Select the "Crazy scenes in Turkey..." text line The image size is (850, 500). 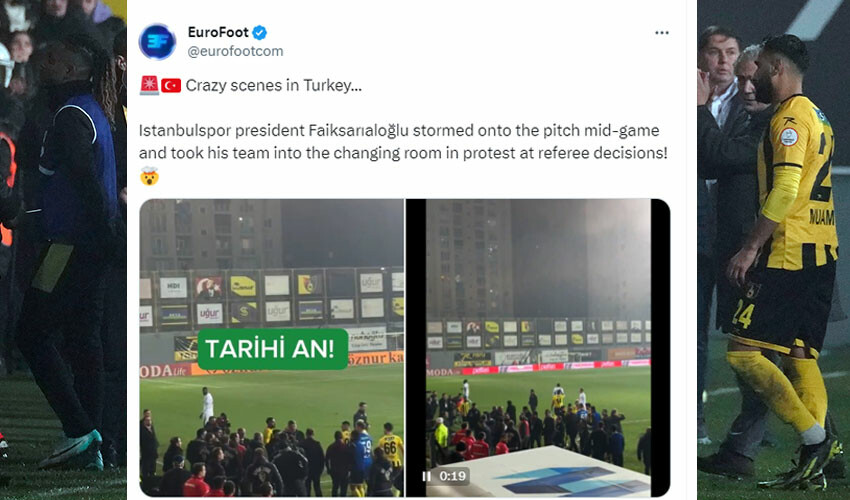[x=274, y=86]
